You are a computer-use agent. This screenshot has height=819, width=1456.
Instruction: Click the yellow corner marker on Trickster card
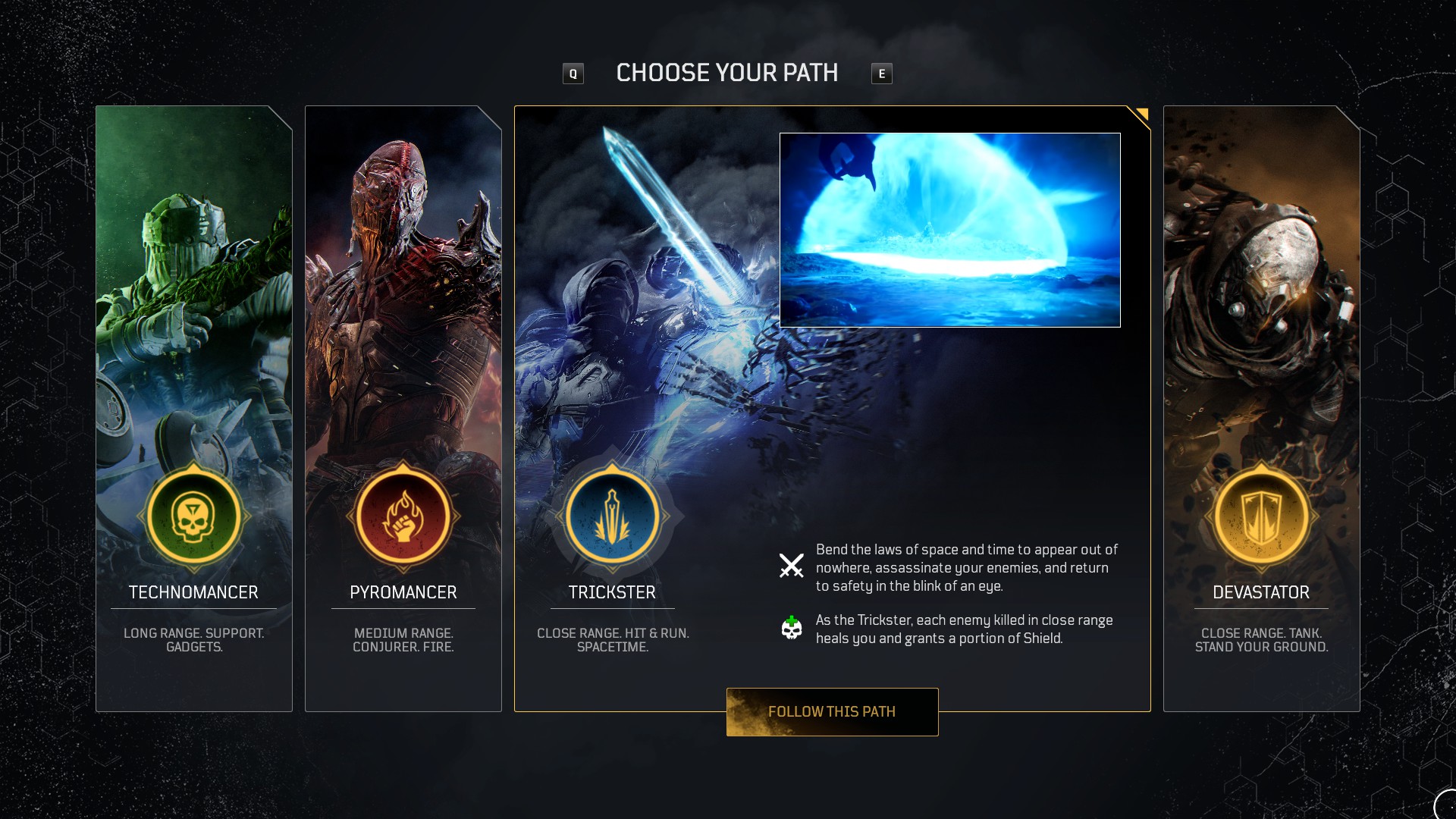1140,115
